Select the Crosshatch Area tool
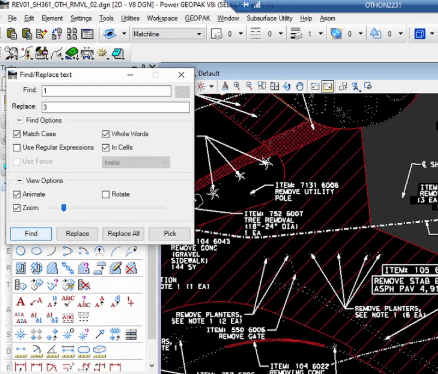This screenshot has height=374, width=438. click(36, 268)
